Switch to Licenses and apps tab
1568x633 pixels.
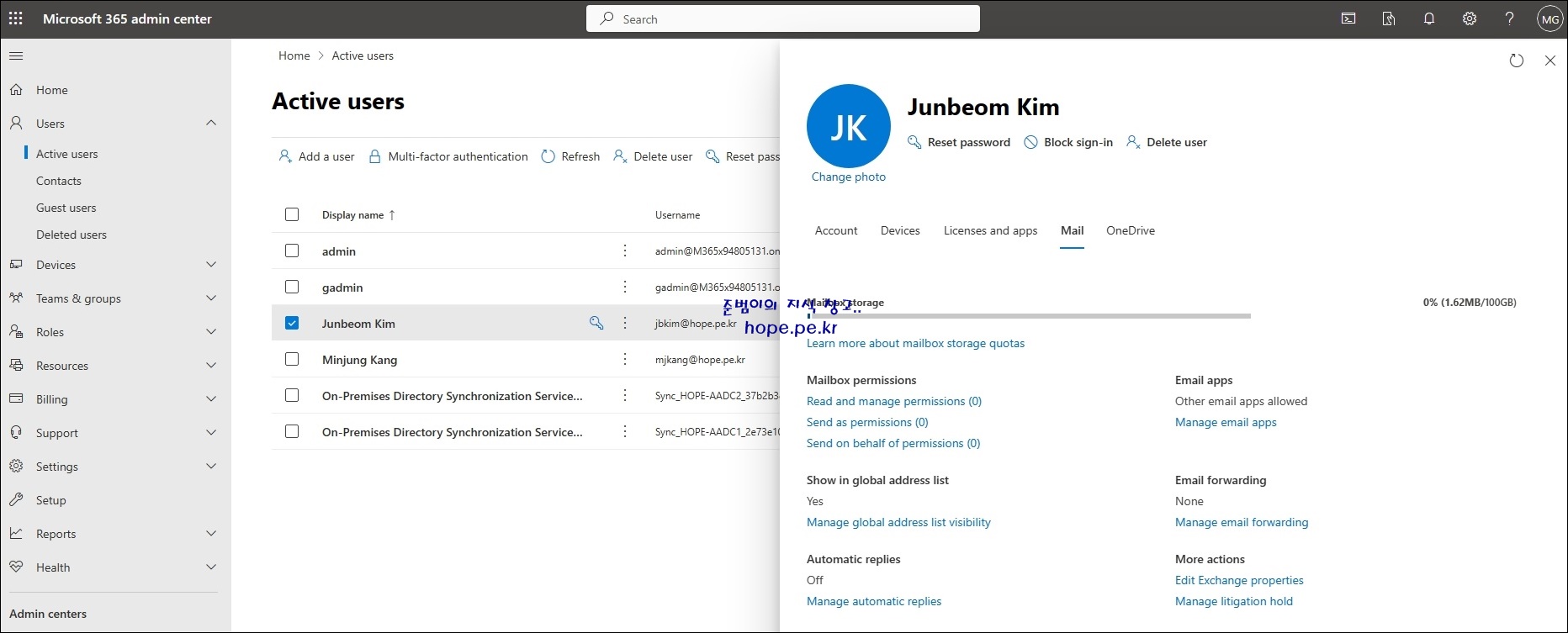990,230
